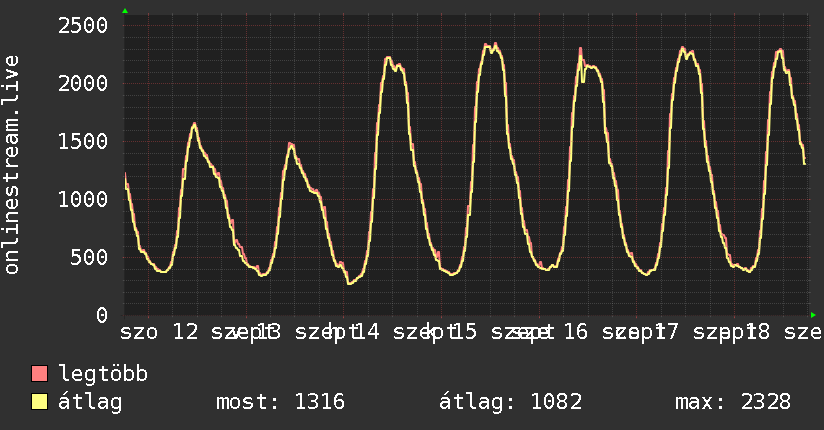Click the 1500 y-axis label

click(x=83, y=141)
